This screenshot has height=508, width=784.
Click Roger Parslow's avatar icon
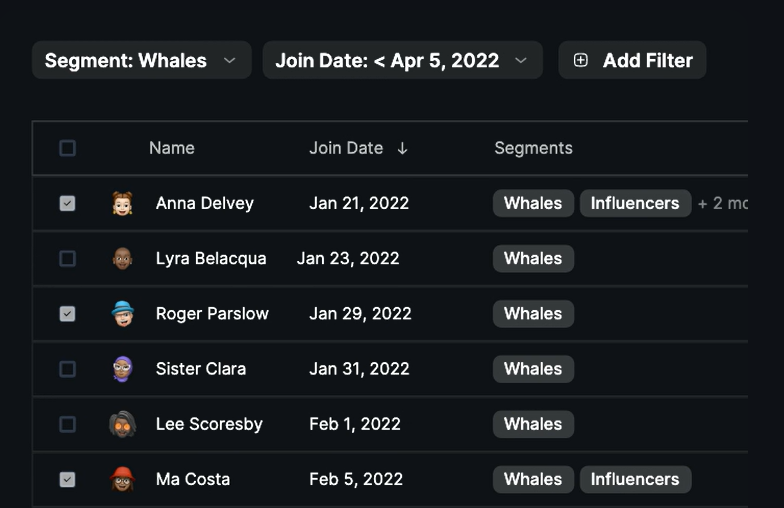[x=122, y=314]
